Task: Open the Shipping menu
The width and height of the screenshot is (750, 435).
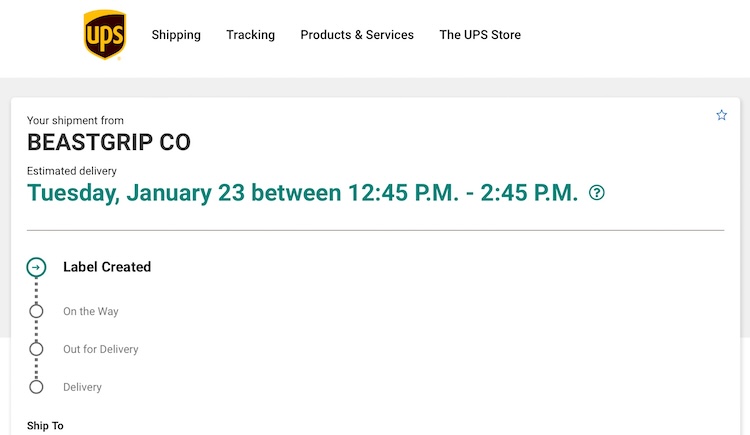Action: (176, 35)
